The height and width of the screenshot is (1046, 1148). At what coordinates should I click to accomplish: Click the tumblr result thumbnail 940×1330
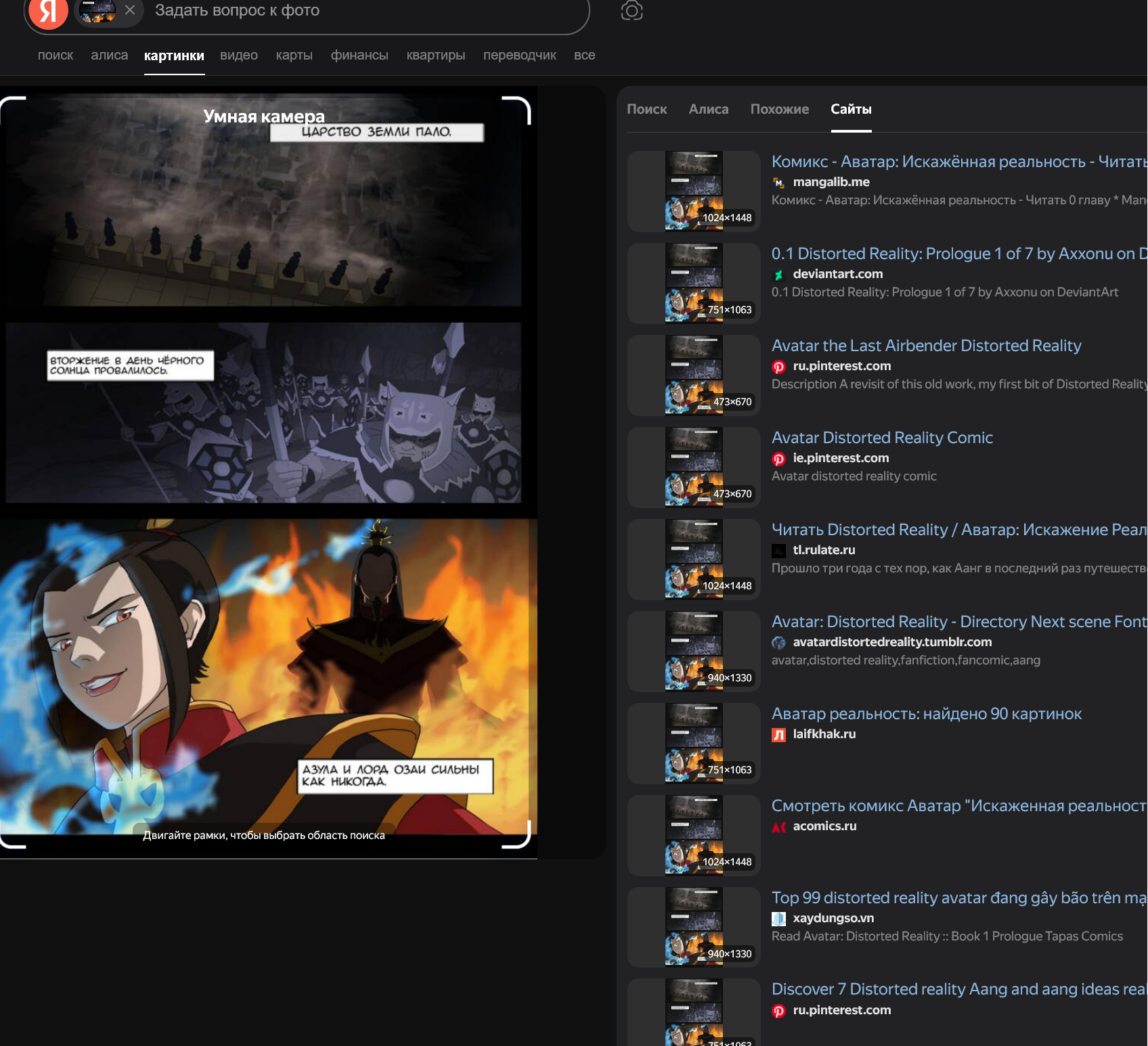[694, 652]
